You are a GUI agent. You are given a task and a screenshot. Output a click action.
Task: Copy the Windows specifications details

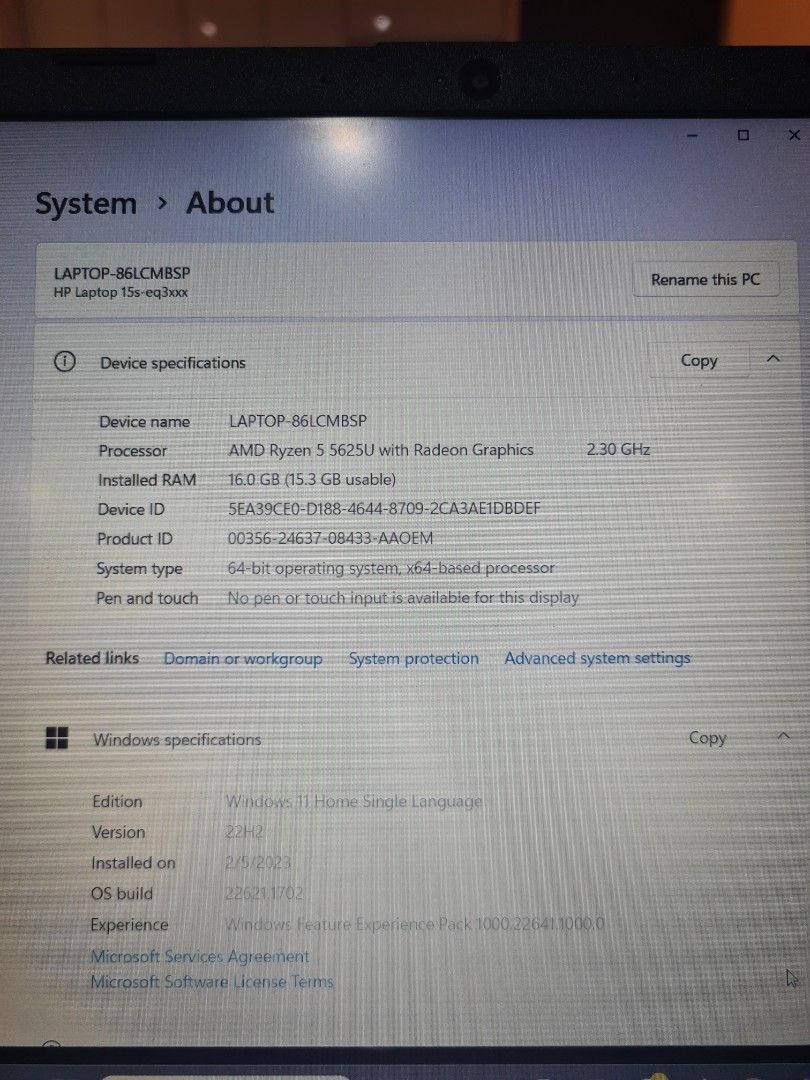pos(707,738)
